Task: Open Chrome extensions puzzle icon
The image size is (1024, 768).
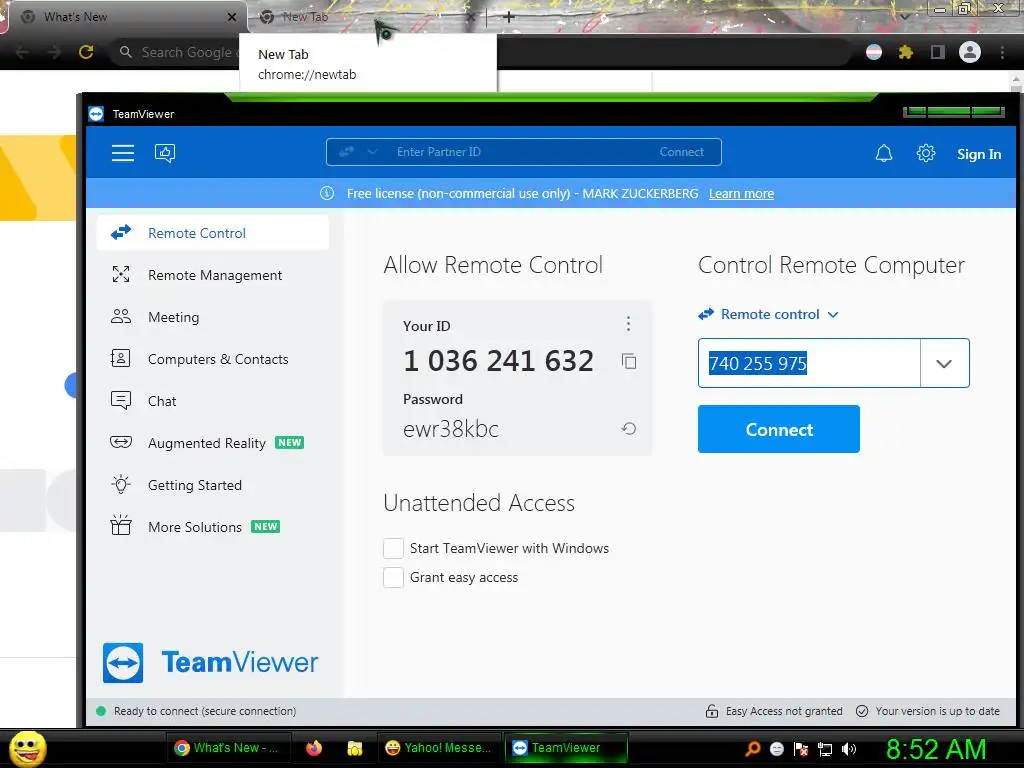Action: [x=905, y=52]
